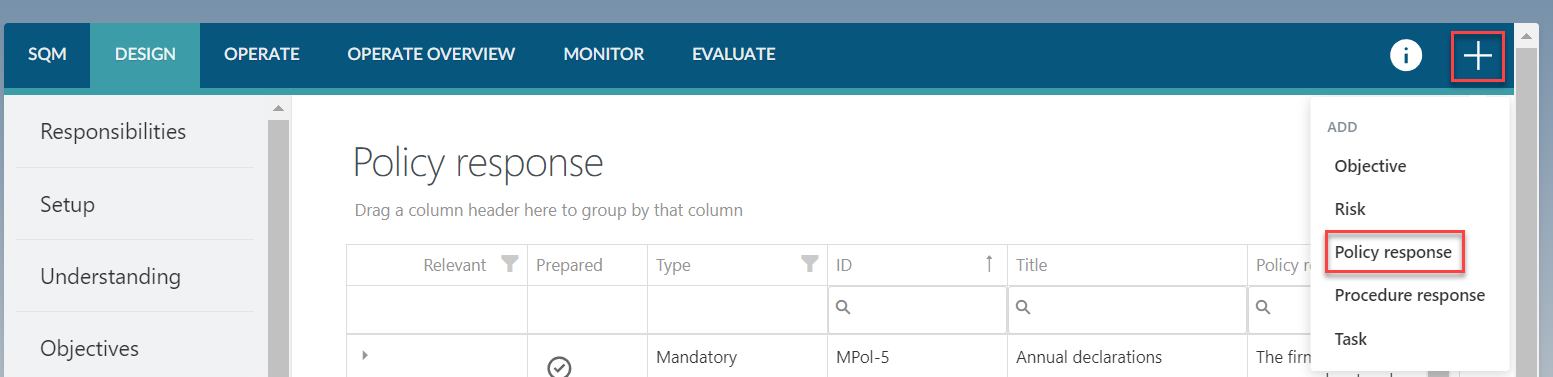
Task: Click the sidebar scroll-up arrow
Action: (x=278, y=108)
